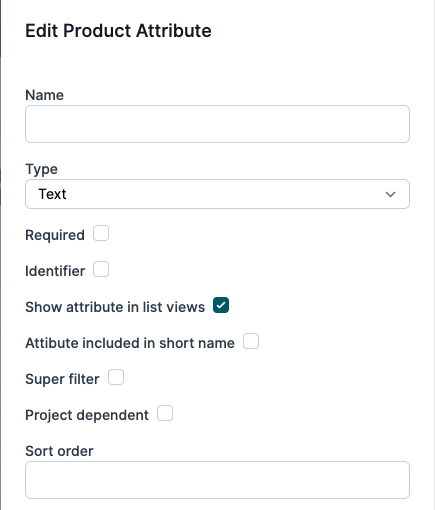This screenshot has height=510, width=435.
Task: Open the Type dropdown showing Text
Action: [217, 194]
